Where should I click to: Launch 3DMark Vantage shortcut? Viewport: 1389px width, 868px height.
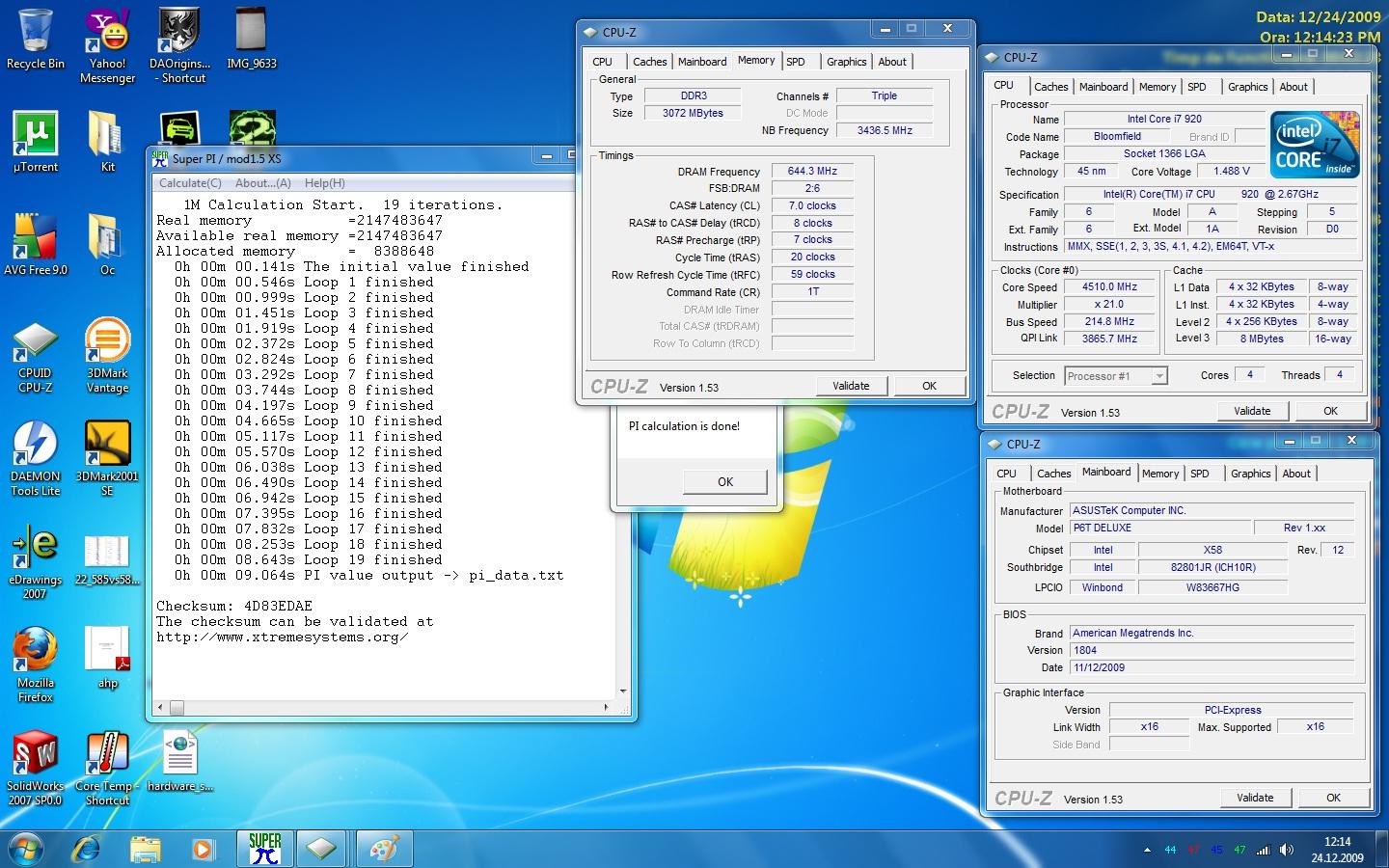(x=107, y=356)
